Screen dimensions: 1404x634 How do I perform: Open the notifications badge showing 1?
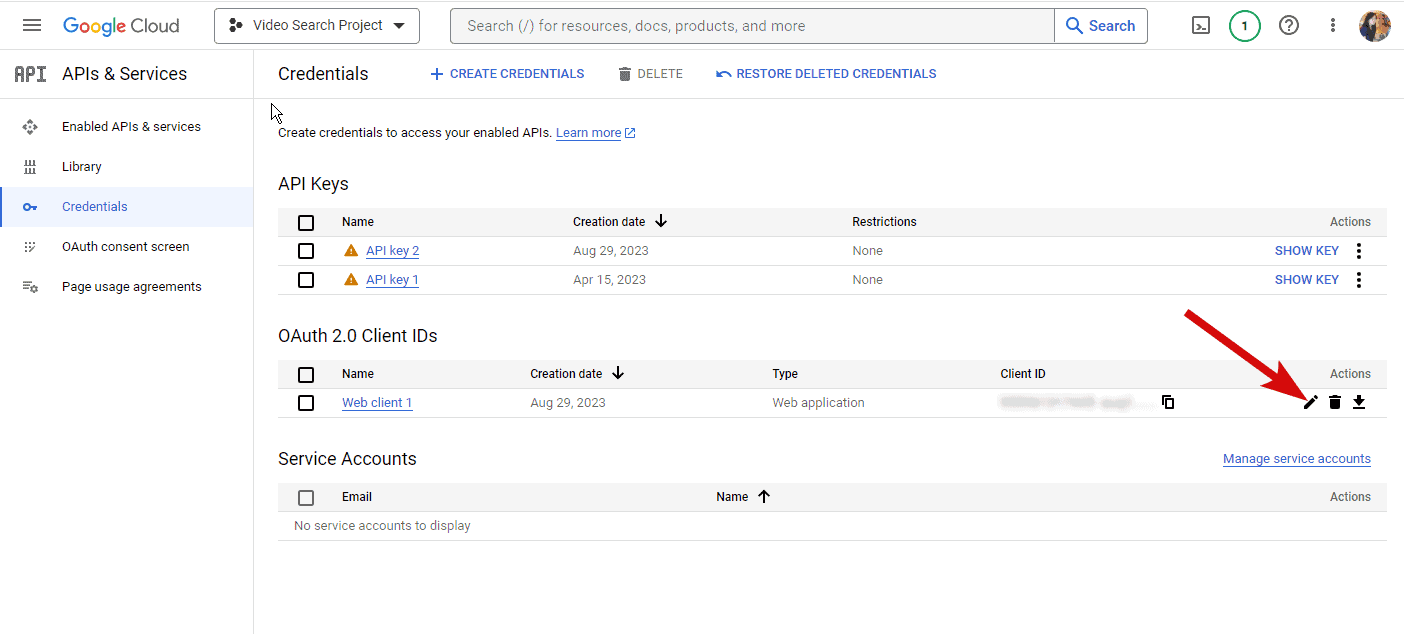1245,26
